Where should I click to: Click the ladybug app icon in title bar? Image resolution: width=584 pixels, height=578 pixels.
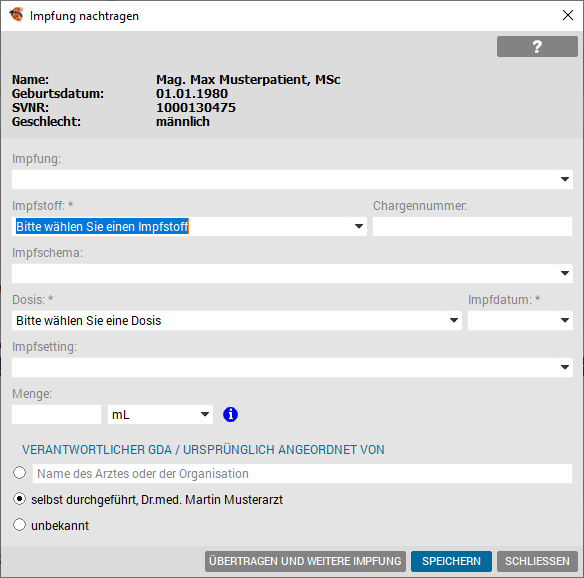pyautogui.click(x=16, y=15)
